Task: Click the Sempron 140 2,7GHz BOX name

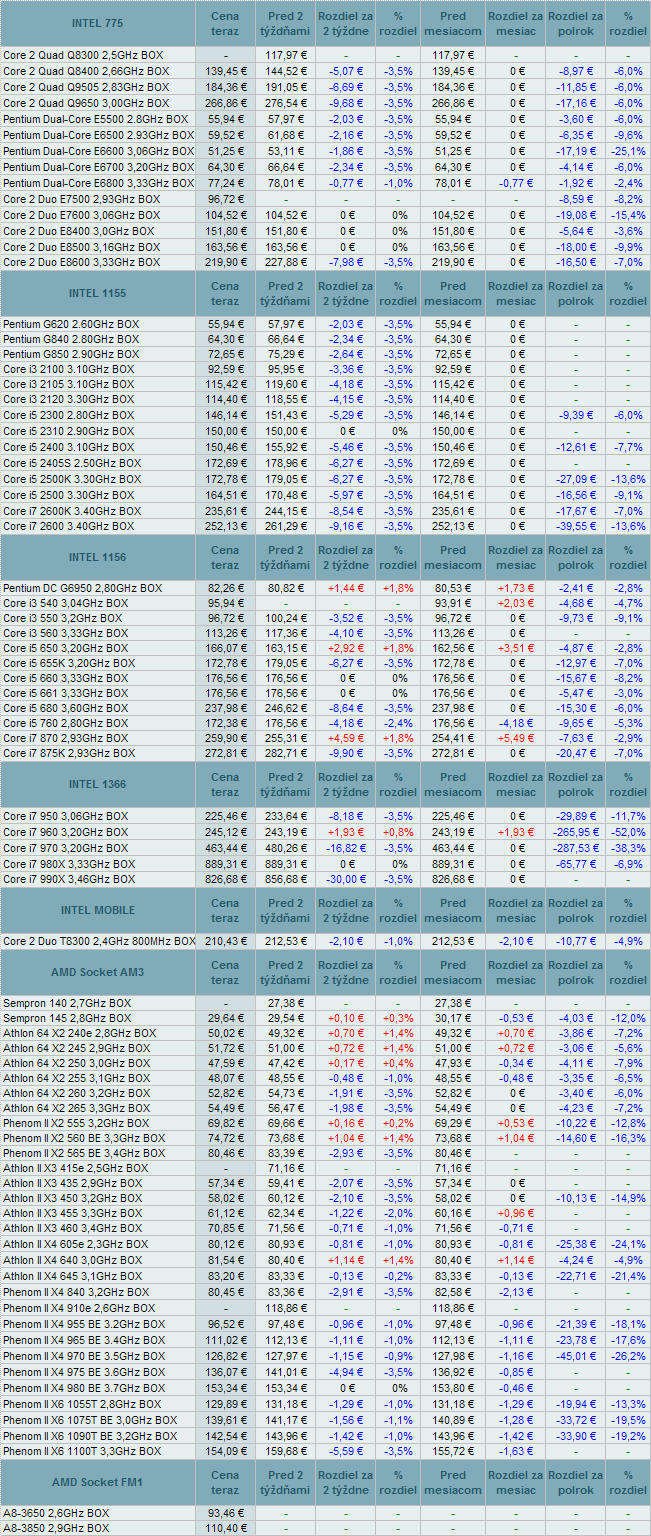Action: [x=67, y=1002]
